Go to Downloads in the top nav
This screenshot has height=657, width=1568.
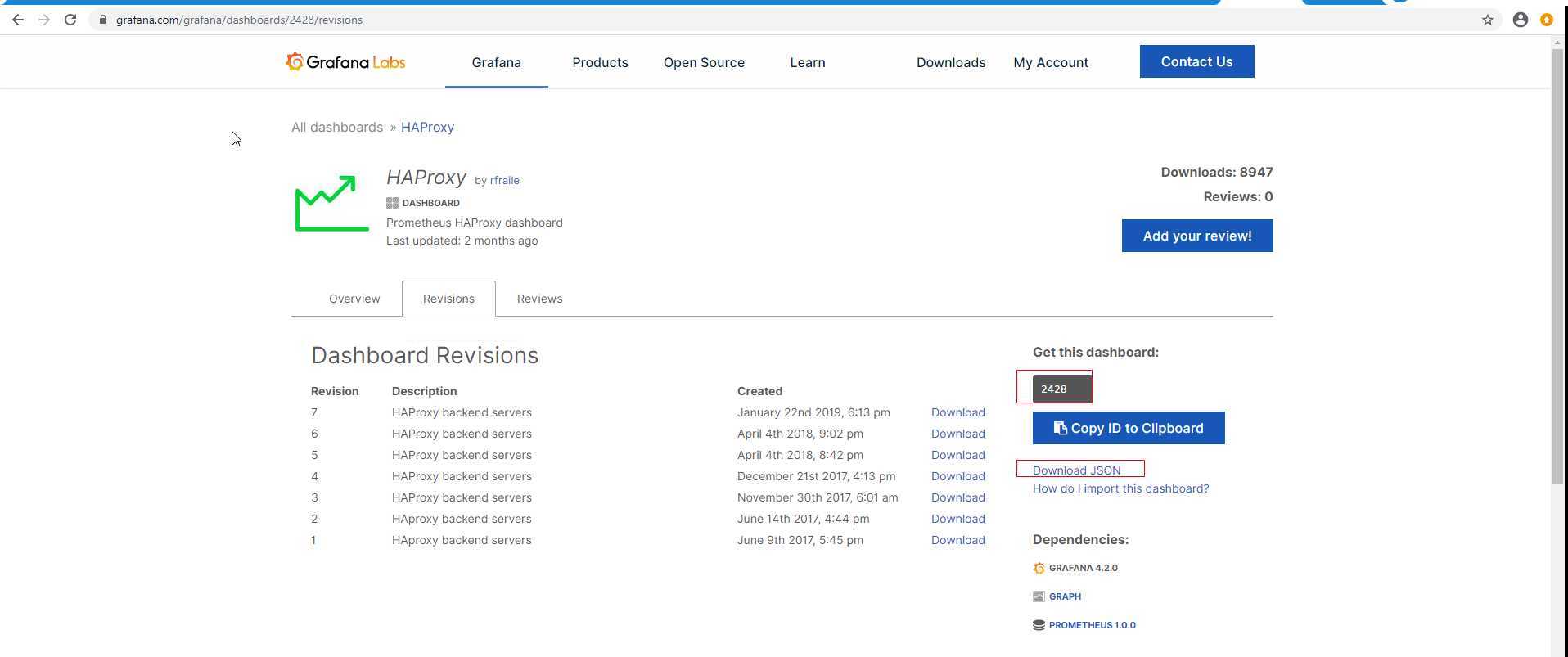point(951,62)
